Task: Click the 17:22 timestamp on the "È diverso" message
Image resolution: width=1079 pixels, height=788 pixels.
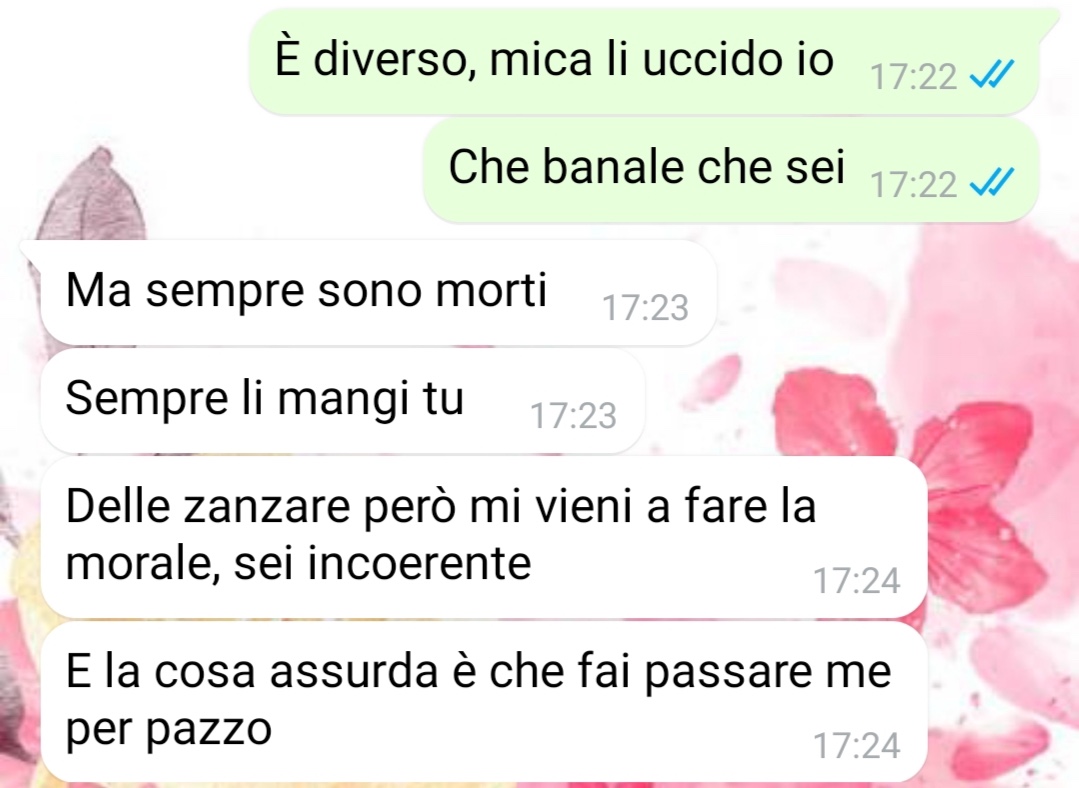Action: [x=913, y=76]
